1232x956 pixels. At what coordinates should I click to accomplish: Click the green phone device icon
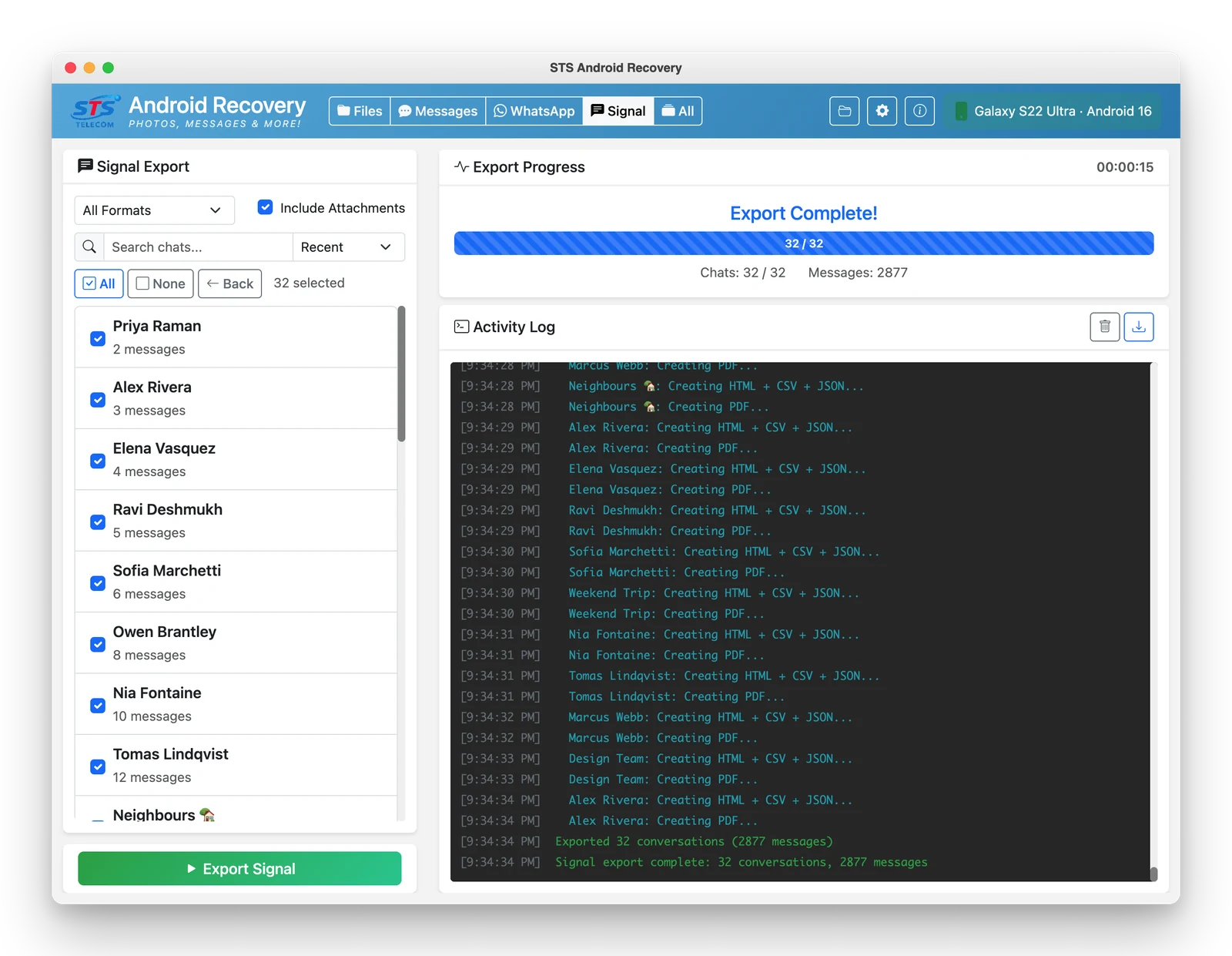[x=960, y=111]
